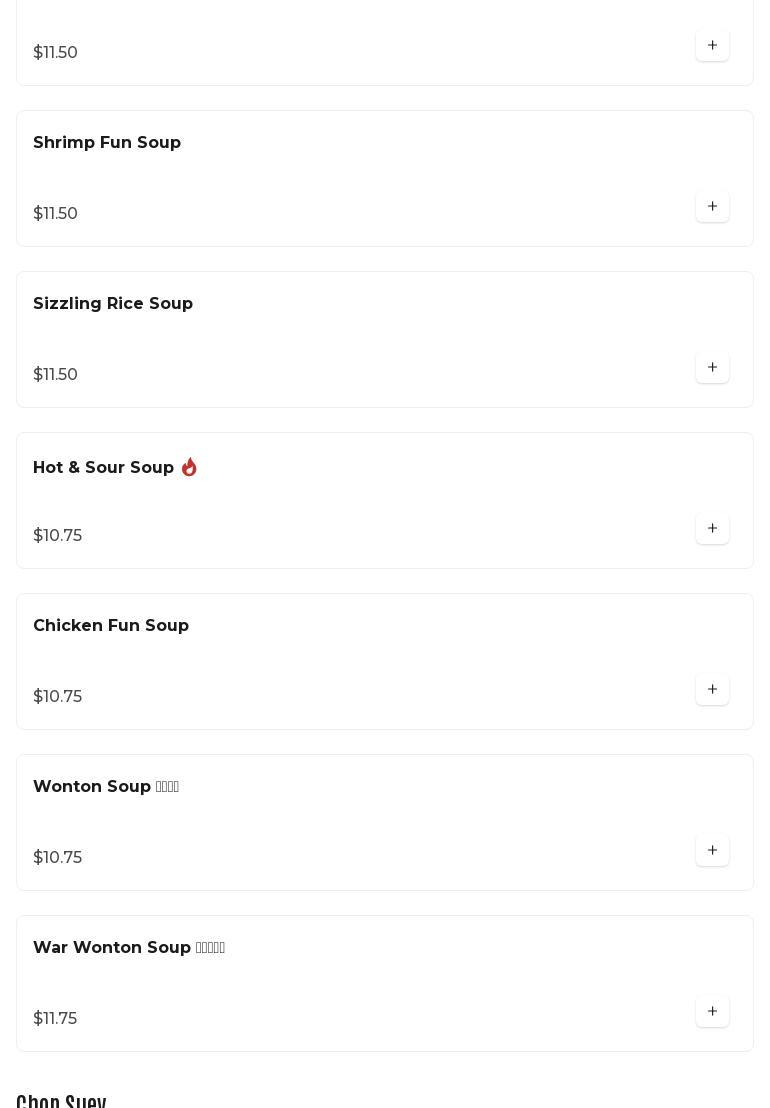
Task: Click the $10.75 price under Chicken Fun Soup
Action: (57, 696)
